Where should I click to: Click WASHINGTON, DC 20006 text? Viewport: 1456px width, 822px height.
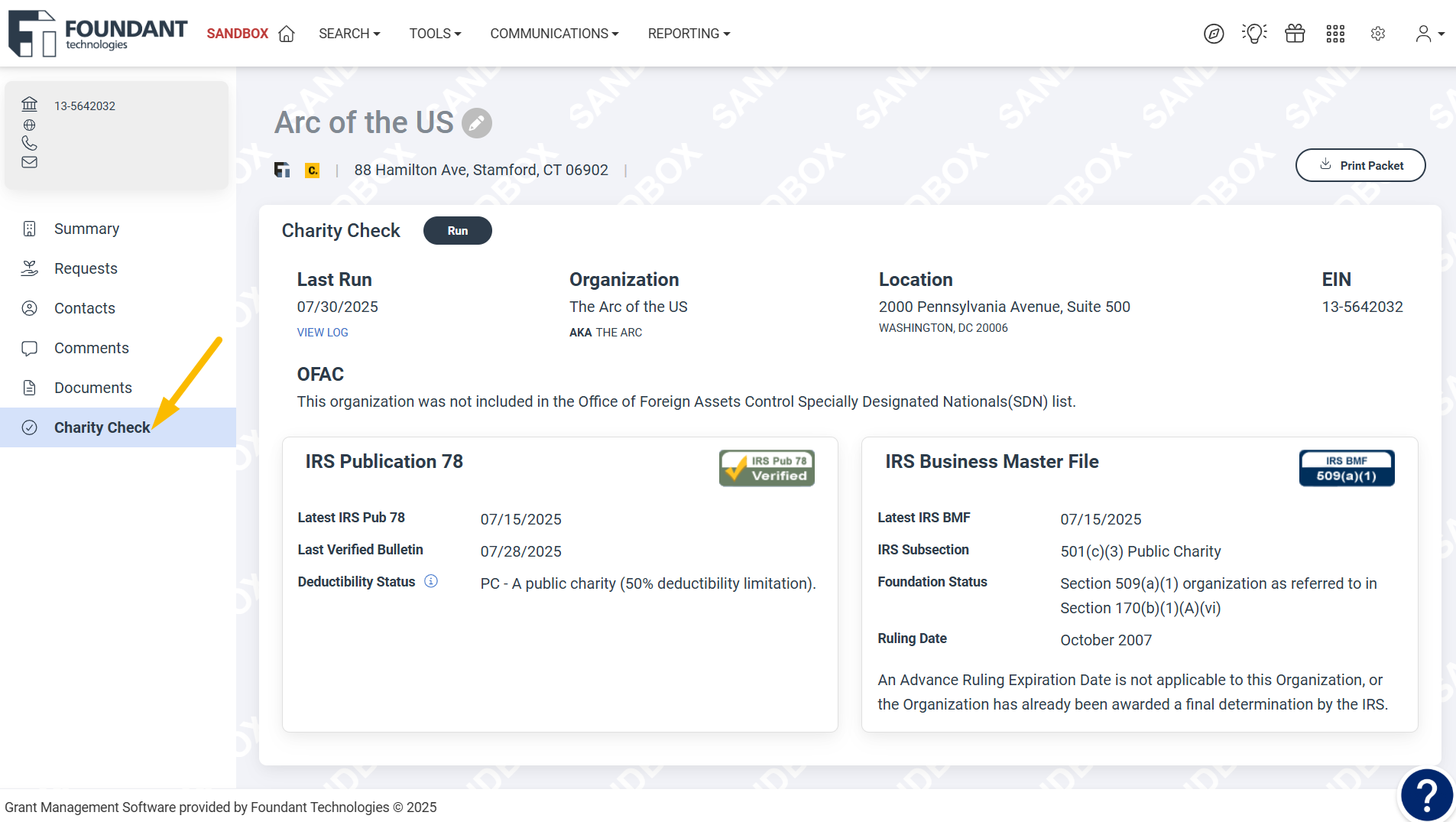[x=943, y=328]
